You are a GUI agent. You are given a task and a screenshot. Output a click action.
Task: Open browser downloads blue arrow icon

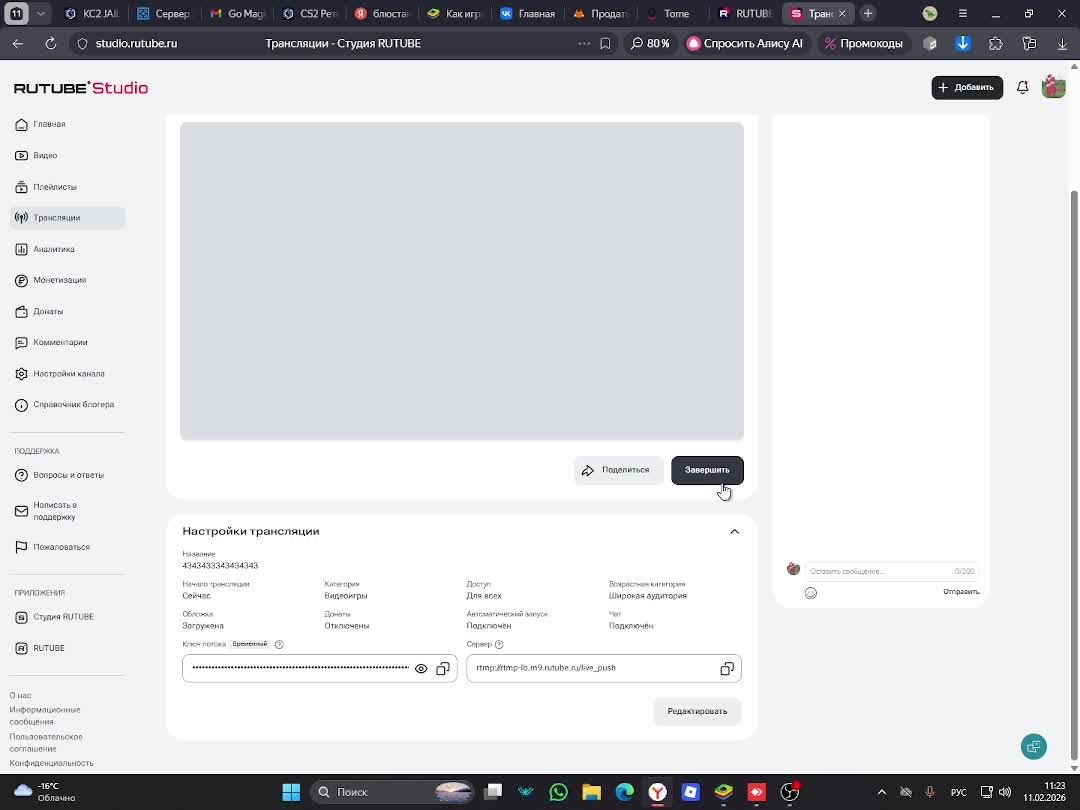(x=963, y=43)
